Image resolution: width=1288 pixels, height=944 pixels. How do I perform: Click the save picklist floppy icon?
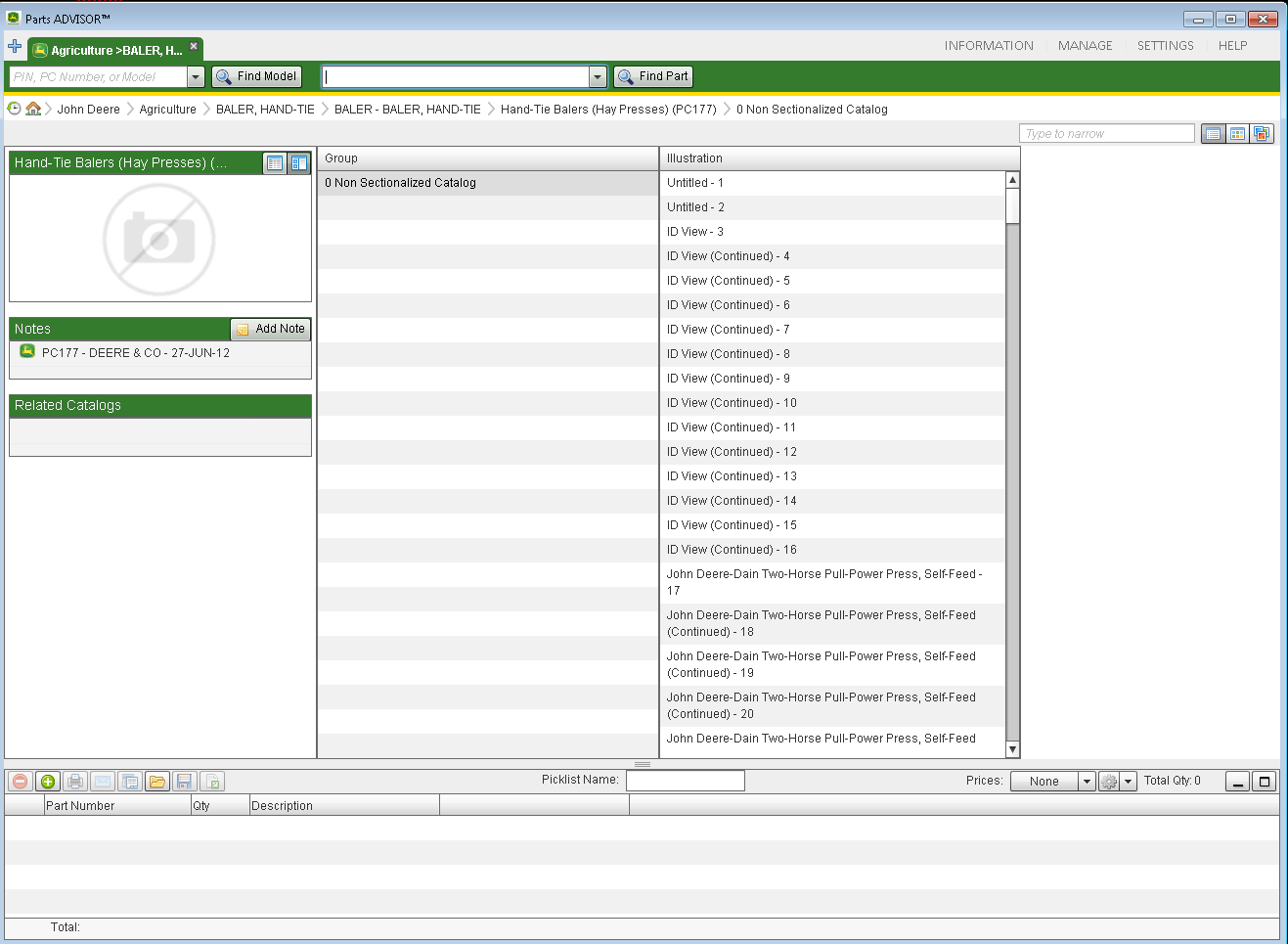click(184, 782)
